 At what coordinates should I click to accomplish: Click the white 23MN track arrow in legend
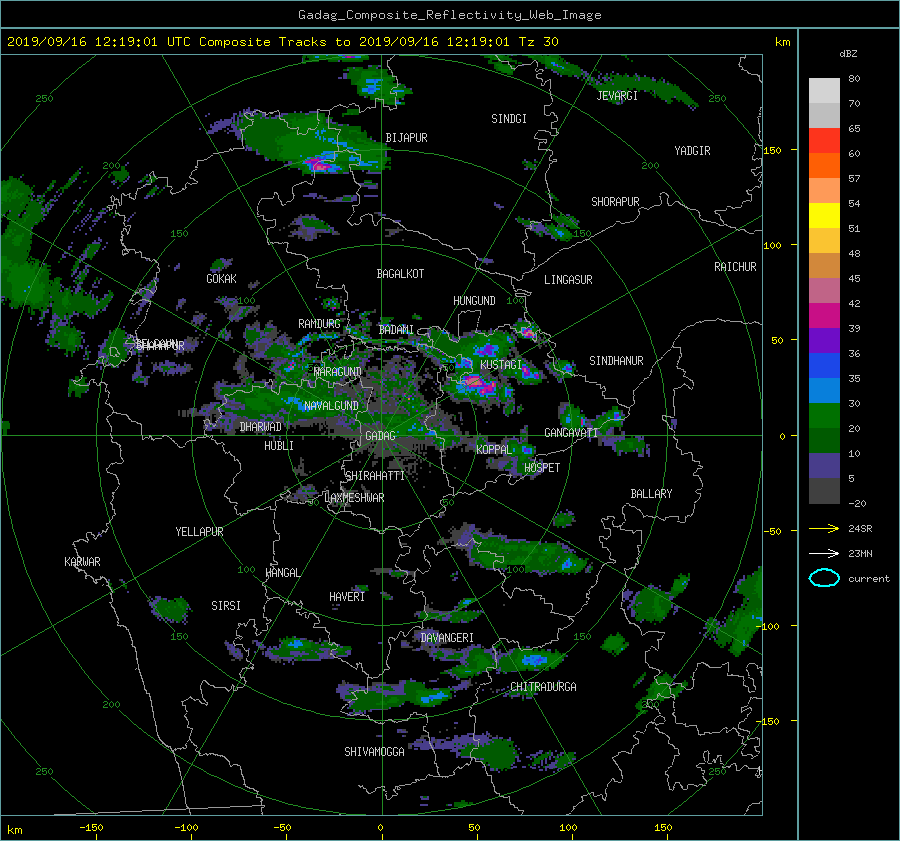point(824,553)
